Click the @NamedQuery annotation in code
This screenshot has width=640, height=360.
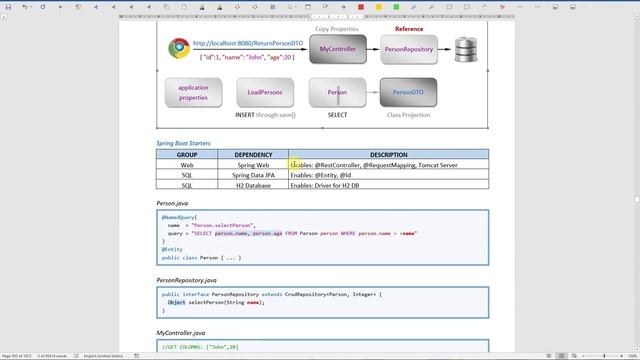pos(179,218)
